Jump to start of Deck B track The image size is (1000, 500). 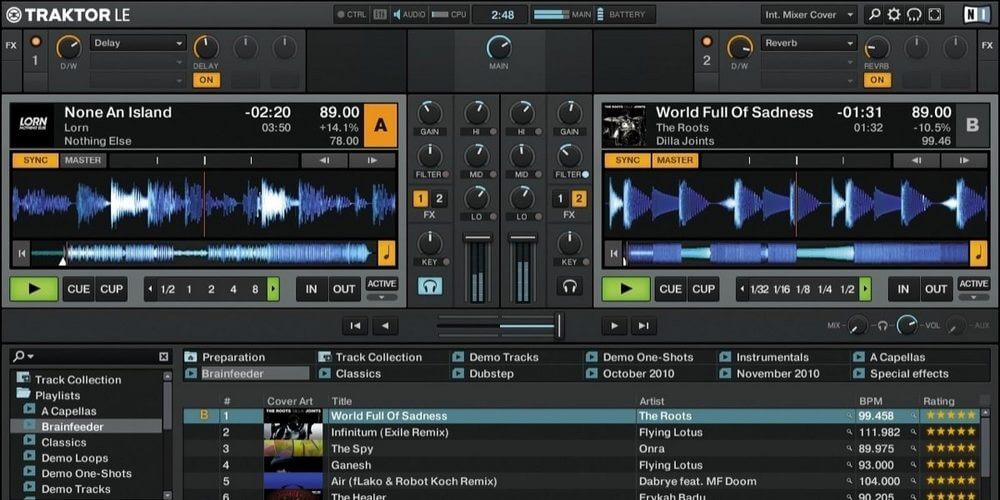pyautogui.click(x=613, y=254)
